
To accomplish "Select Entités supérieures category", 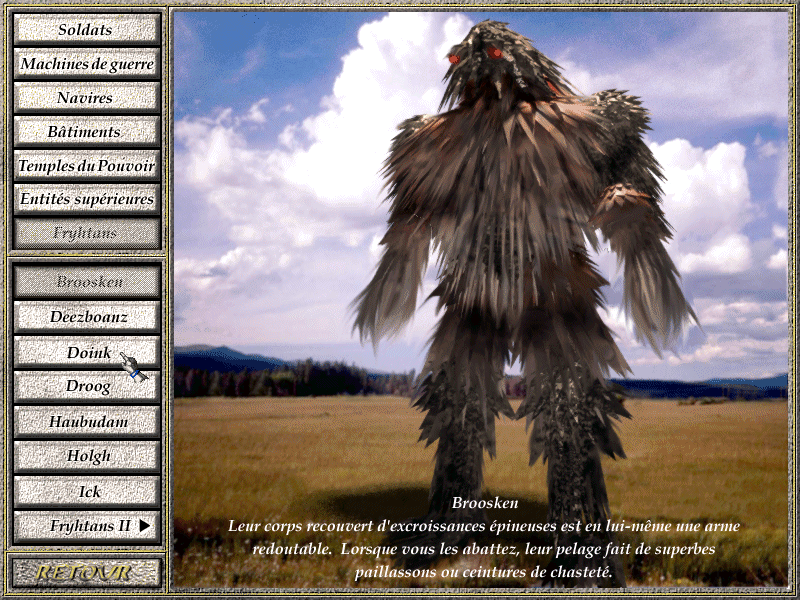I will pos(87,199).
